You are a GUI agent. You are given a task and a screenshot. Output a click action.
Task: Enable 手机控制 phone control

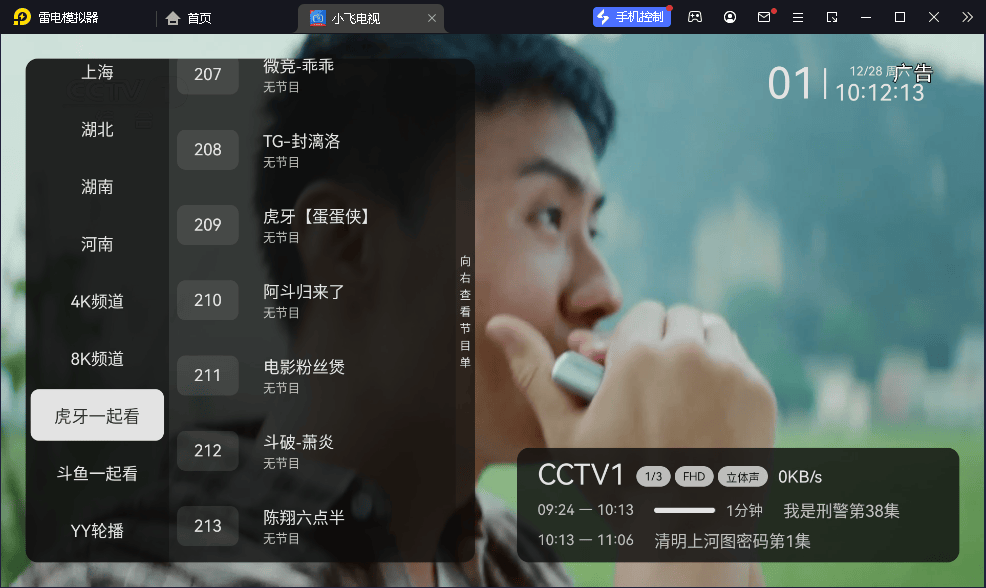631,17
